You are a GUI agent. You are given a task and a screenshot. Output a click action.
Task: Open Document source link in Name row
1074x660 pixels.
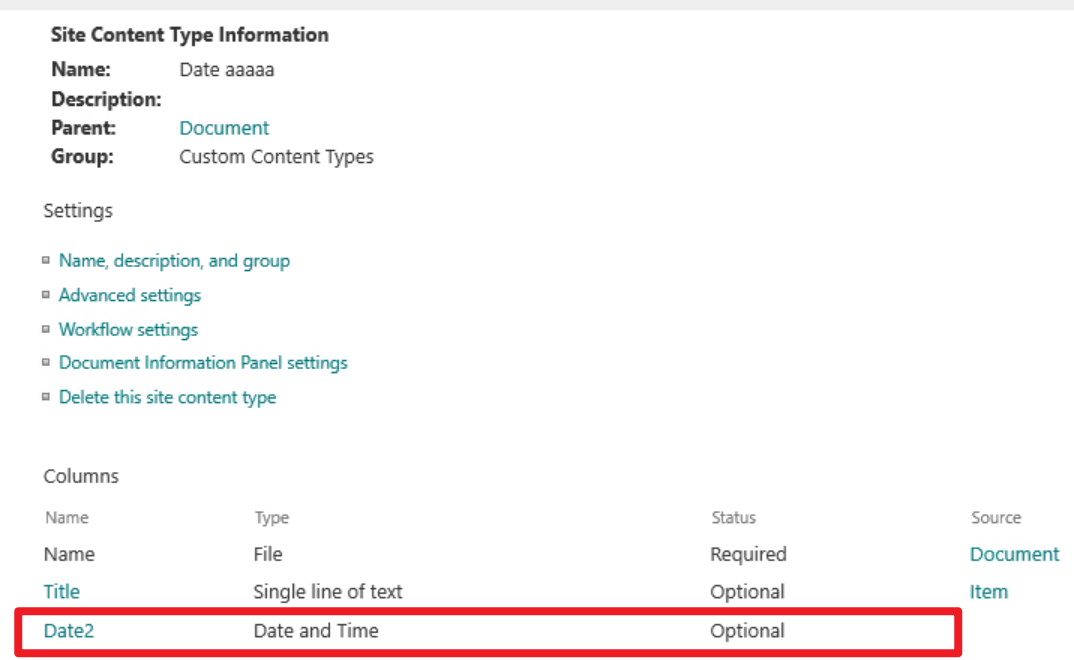click(1014, 554)
